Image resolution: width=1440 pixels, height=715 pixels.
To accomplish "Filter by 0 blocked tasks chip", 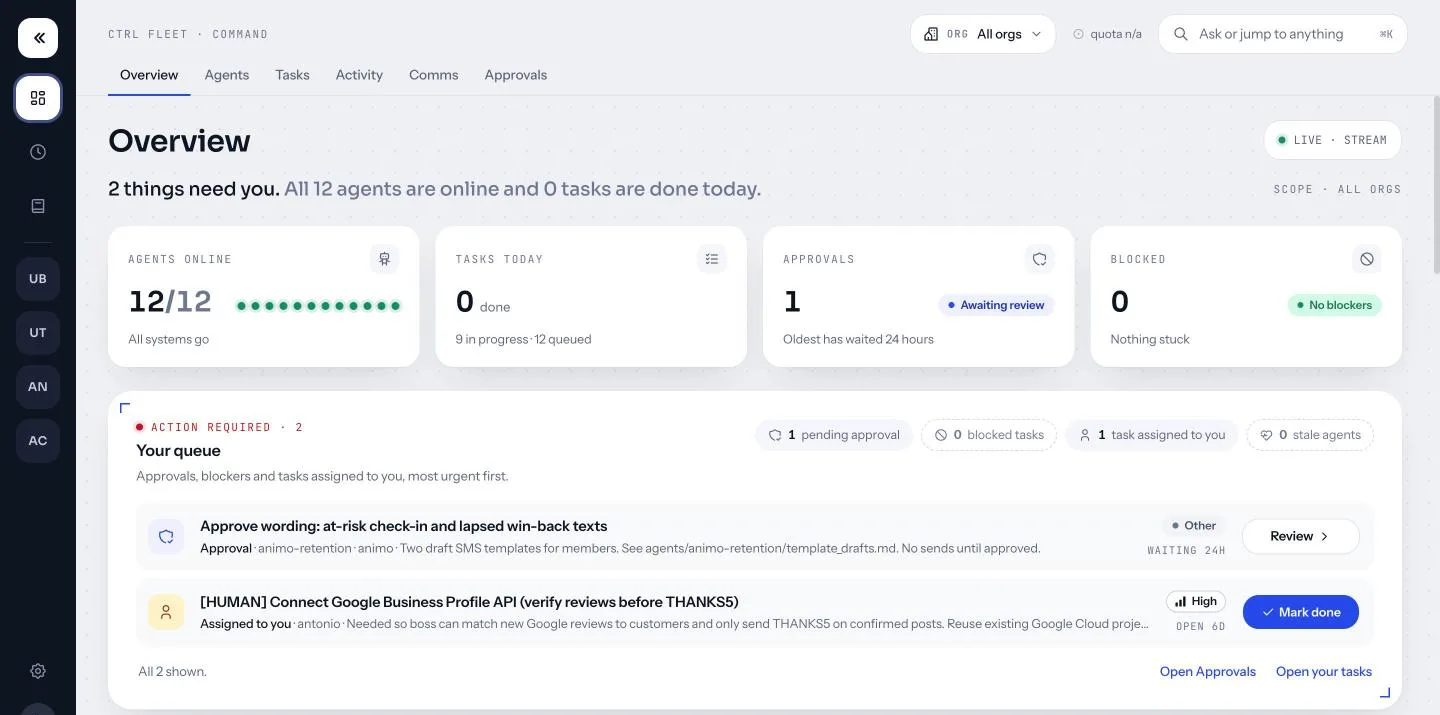I will click(989, 435).
